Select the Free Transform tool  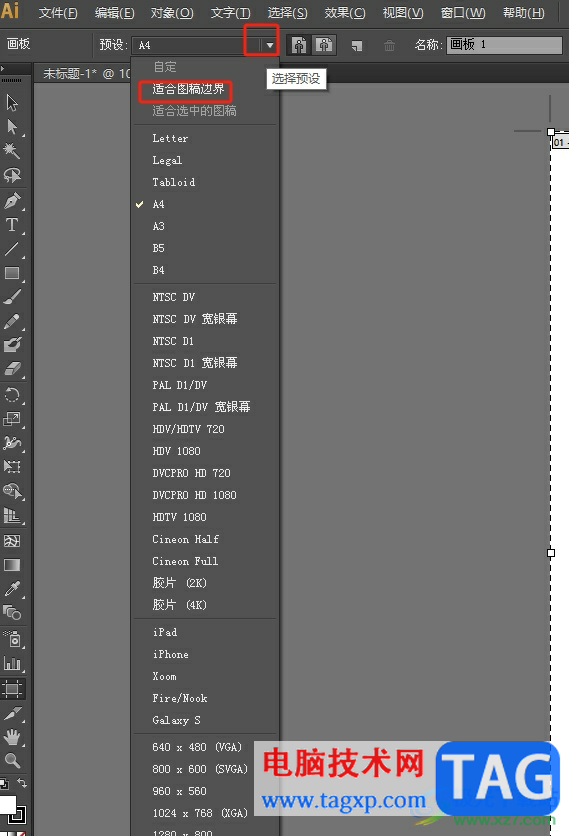click(12, 467)
